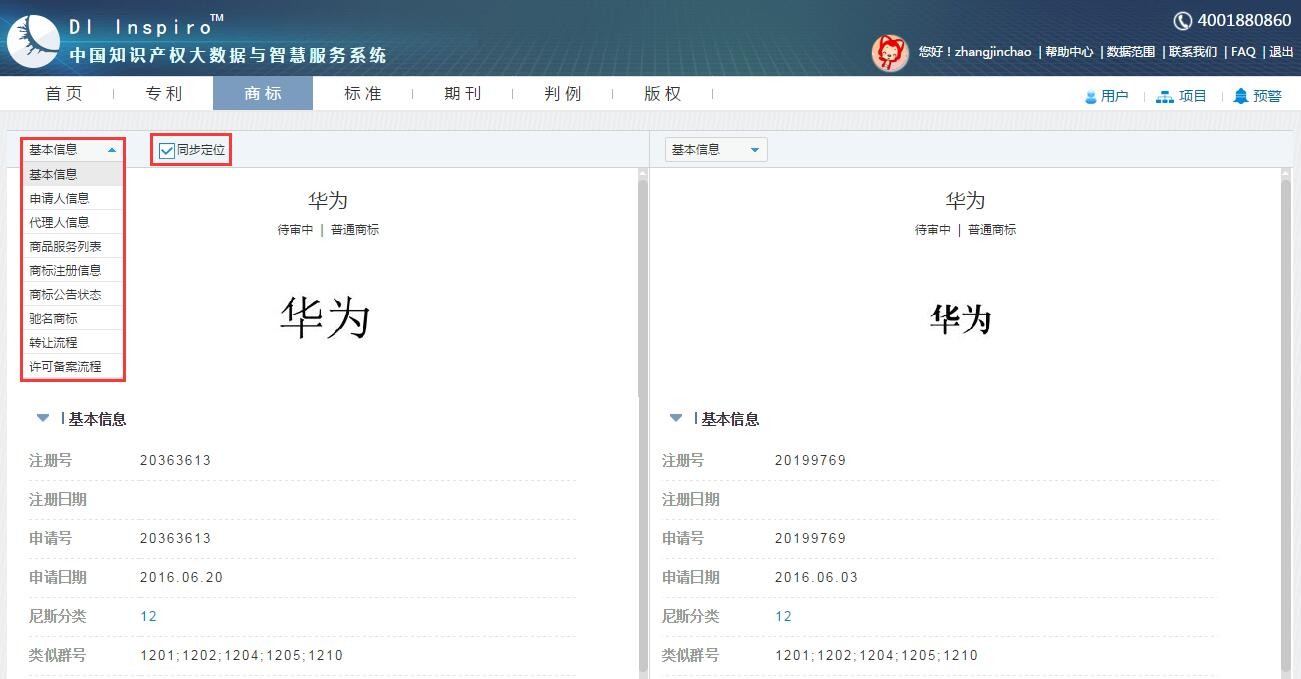The height and width of the screenshot is (679, 1301).
Task: Switch to the 专利 tab
Action: (x=164, y=93)
